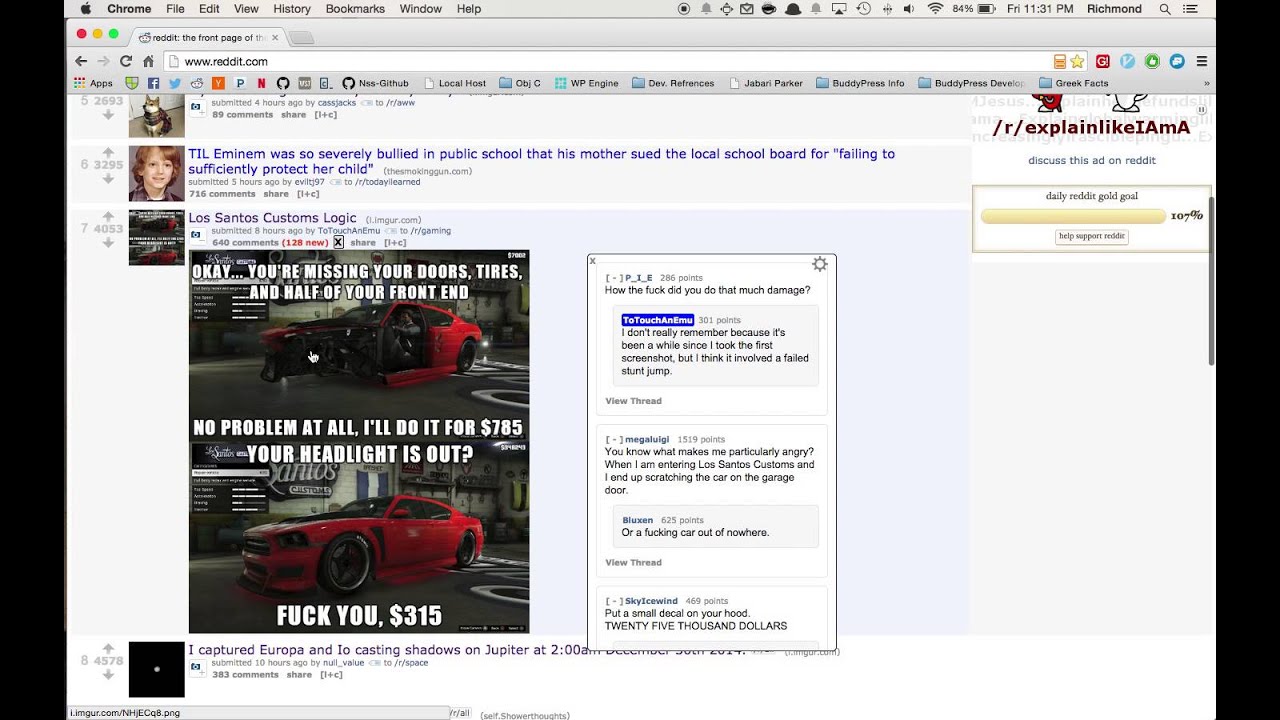Open Spotlight search in menu bar
This screenshot has width=1280, height=720.
[1165, 8]
